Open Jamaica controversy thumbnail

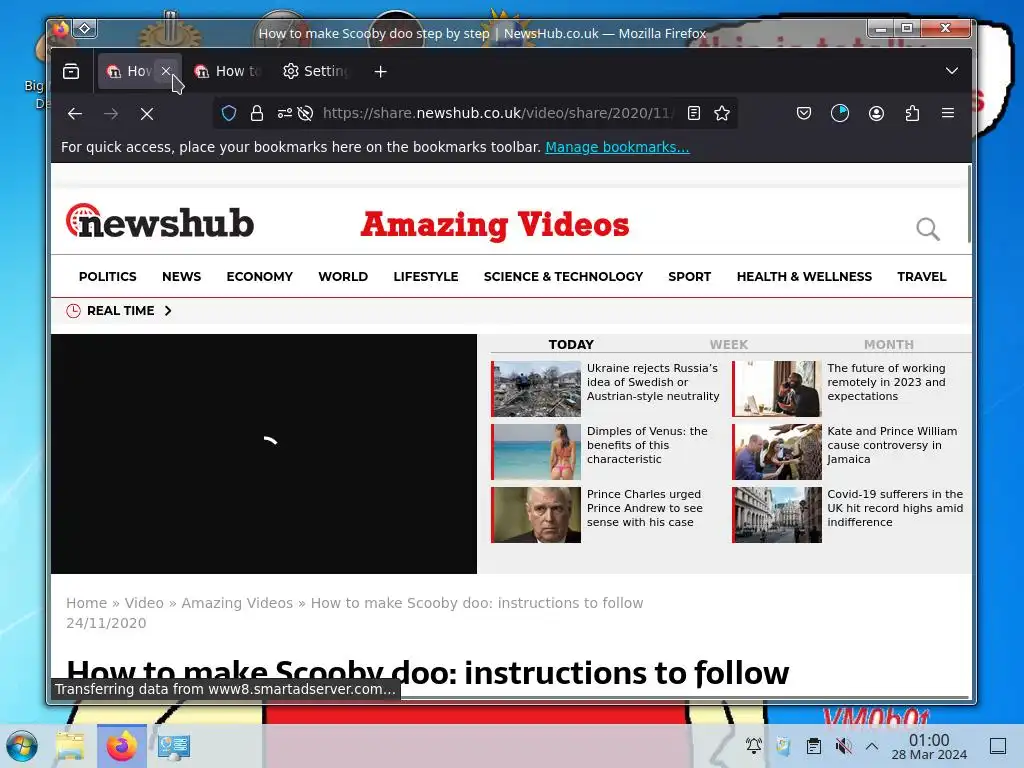(777, 452)
